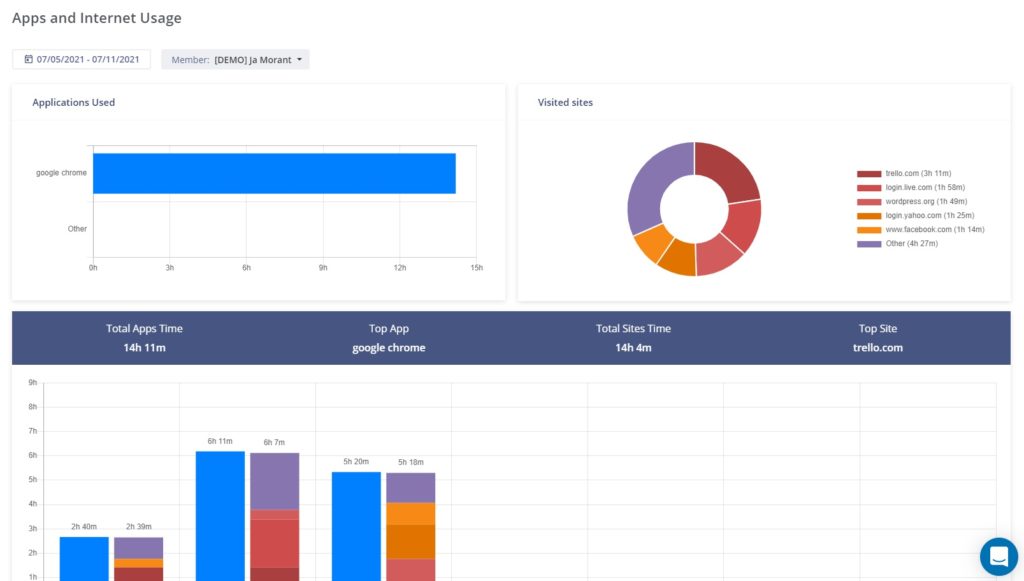Click the 5h 18m stacked sites bar

coord(411,527)
